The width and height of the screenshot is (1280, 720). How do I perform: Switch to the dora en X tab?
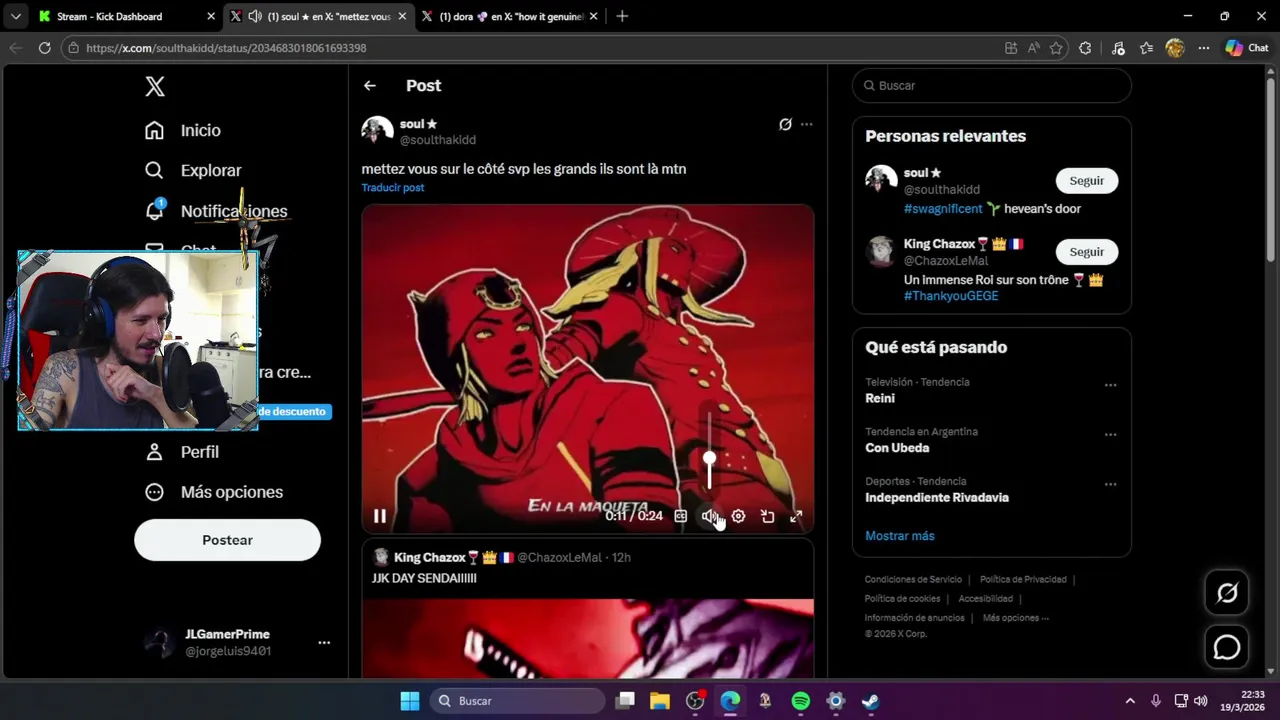pyautogui.click(x=511, y=16)
